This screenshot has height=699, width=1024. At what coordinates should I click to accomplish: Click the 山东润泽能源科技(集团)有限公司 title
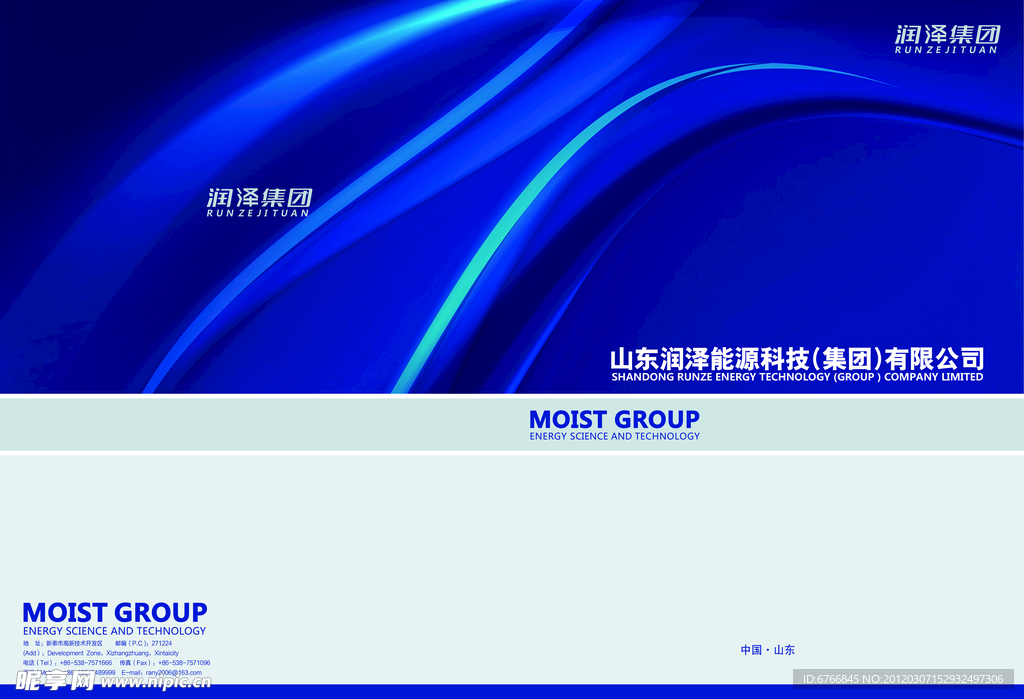(797, 359)
